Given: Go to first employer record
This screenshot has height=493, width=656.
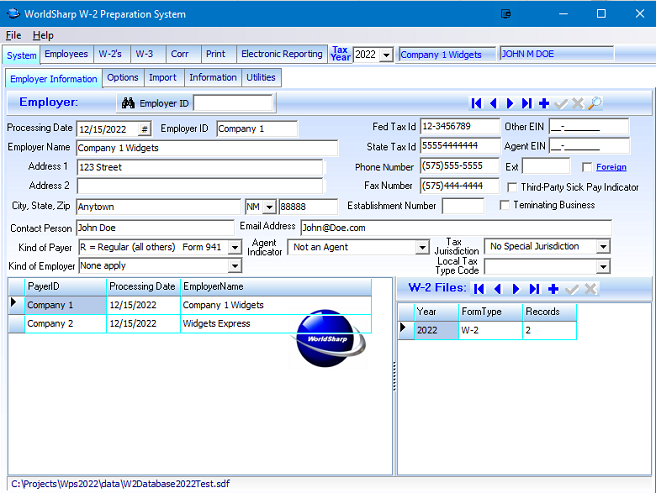Looking at the screenshot, I should tap(476, 103).
